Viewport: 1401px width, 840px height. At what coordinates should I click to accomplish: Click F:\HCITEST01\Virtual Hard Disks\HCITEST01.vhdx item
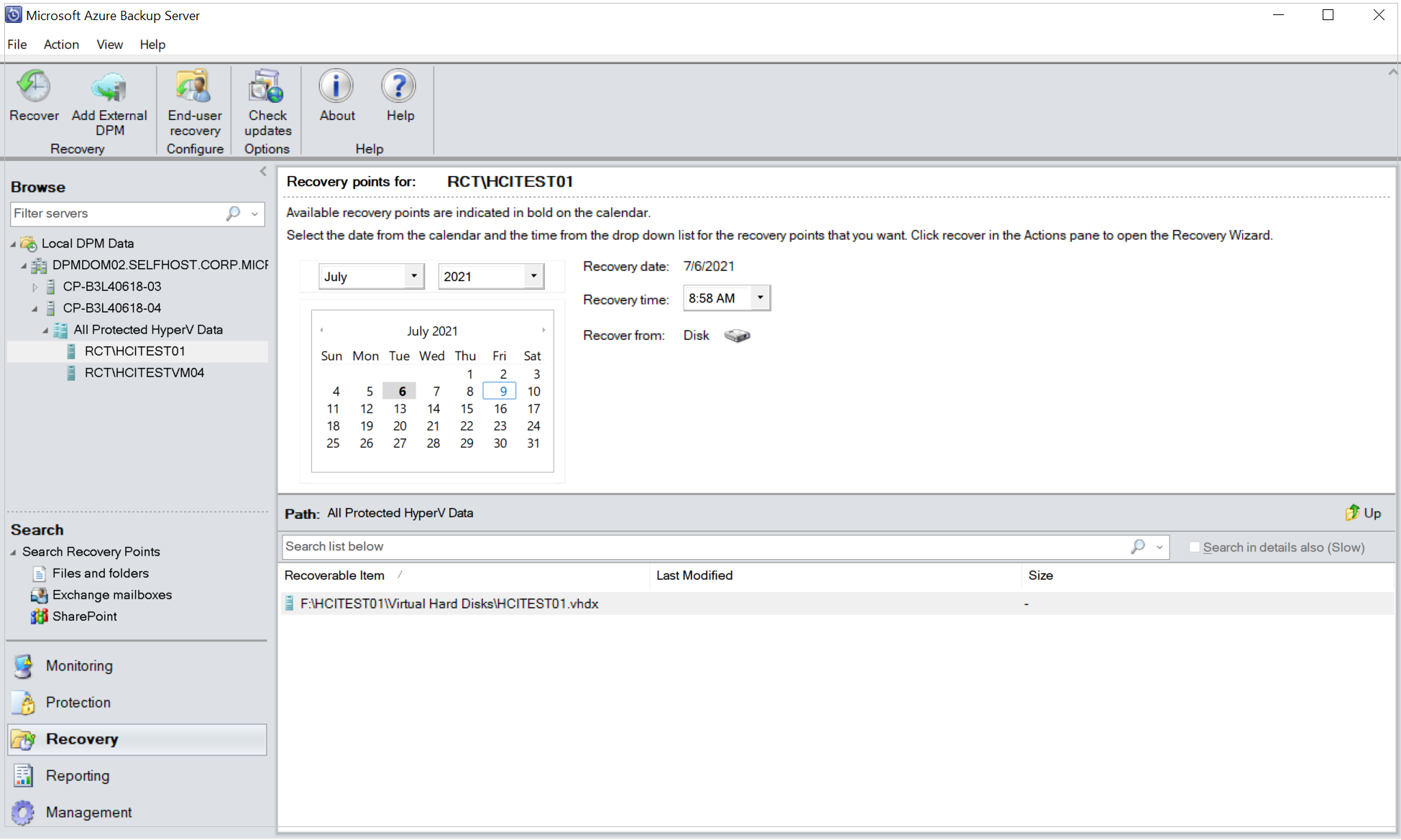coord(448,603)
